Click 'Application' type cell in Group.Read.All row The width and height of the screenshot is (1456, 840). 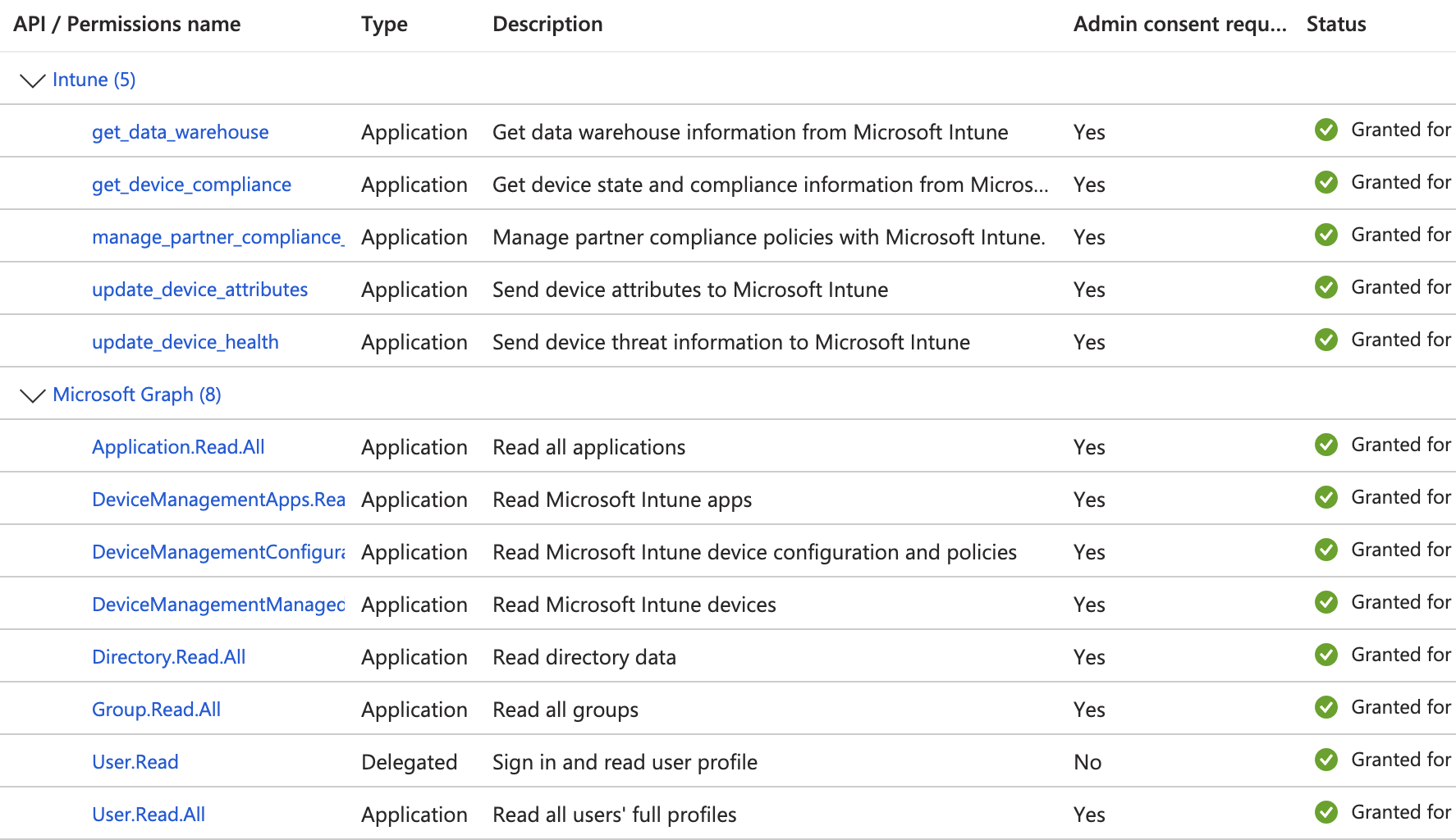point(414,710)
